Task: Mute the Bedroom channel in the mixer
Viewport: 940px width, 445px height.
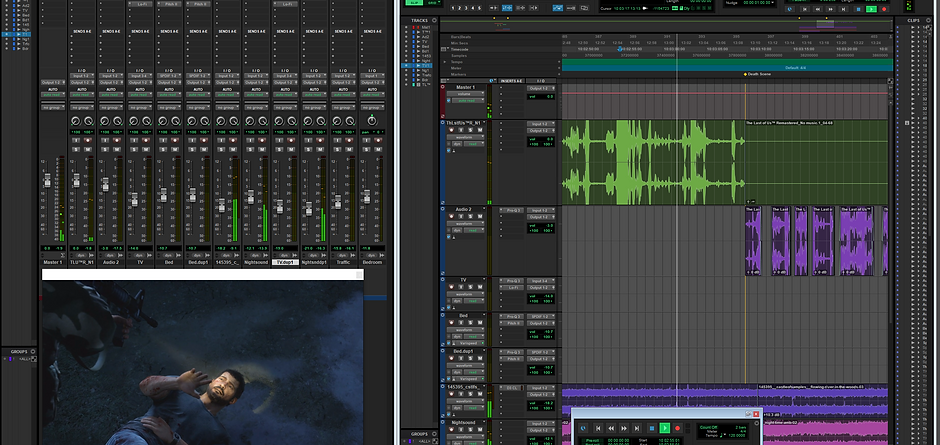Action: tap(379, 149)
